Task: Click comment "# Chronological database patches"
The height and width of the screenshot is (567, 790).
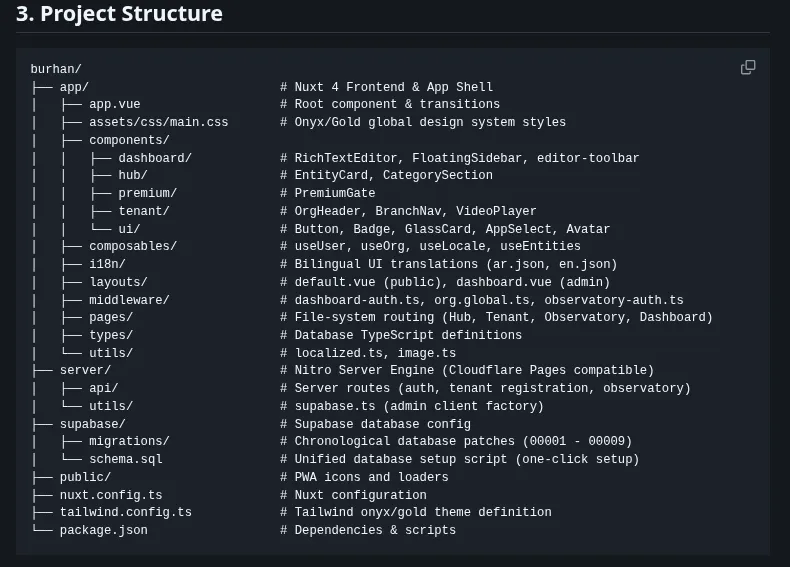Action: (x=456, y=442)
